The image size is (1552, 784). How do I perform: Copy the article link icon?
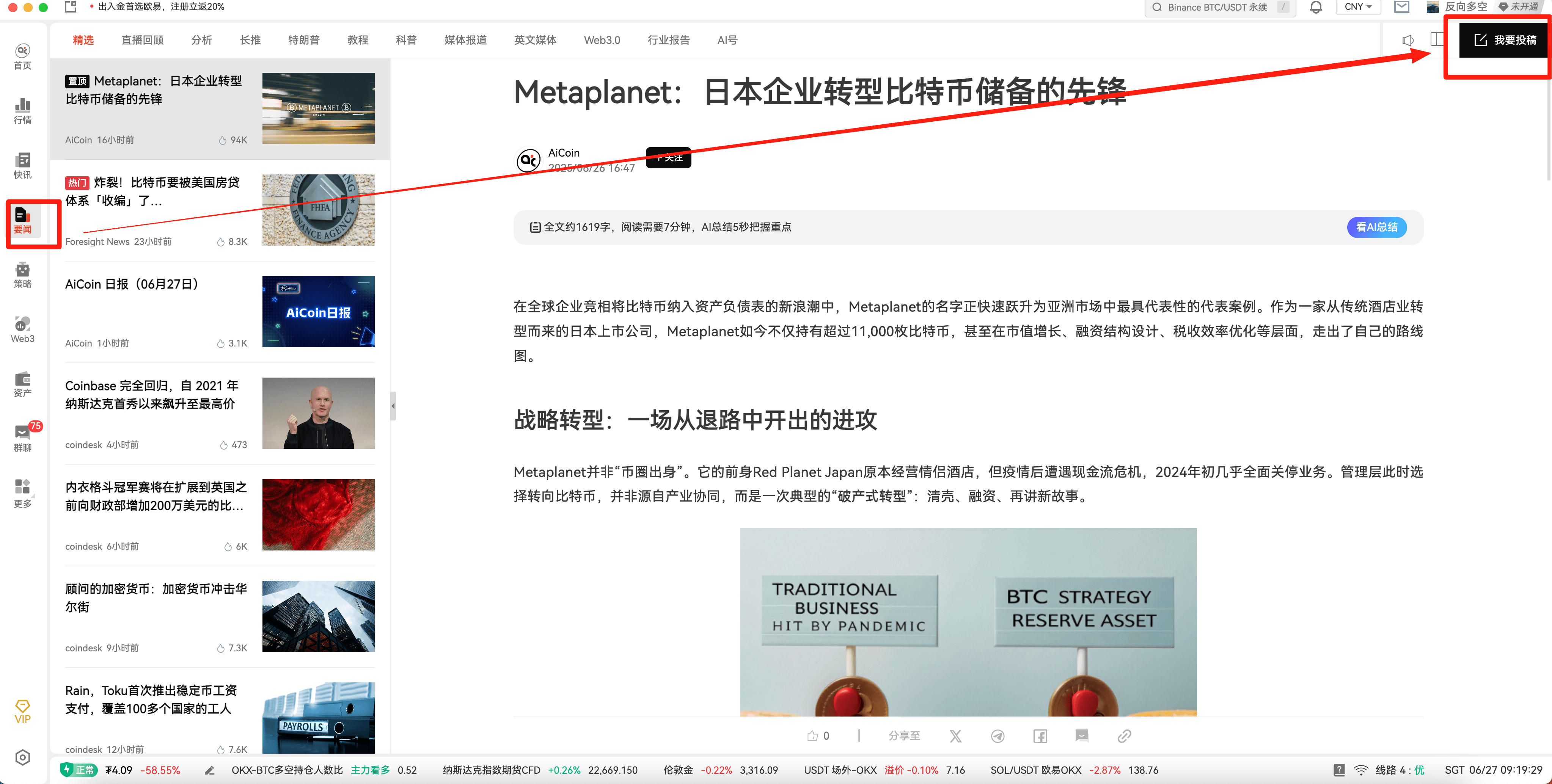[x=1124, y=736]
